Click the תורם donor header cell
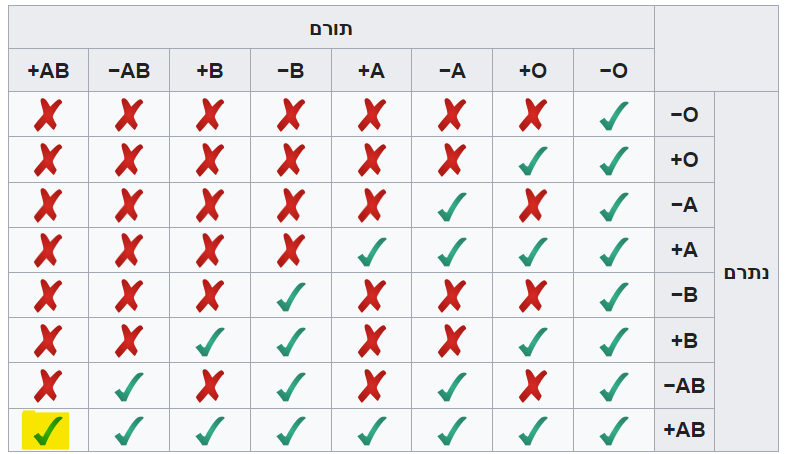 [x=331, y=28]
